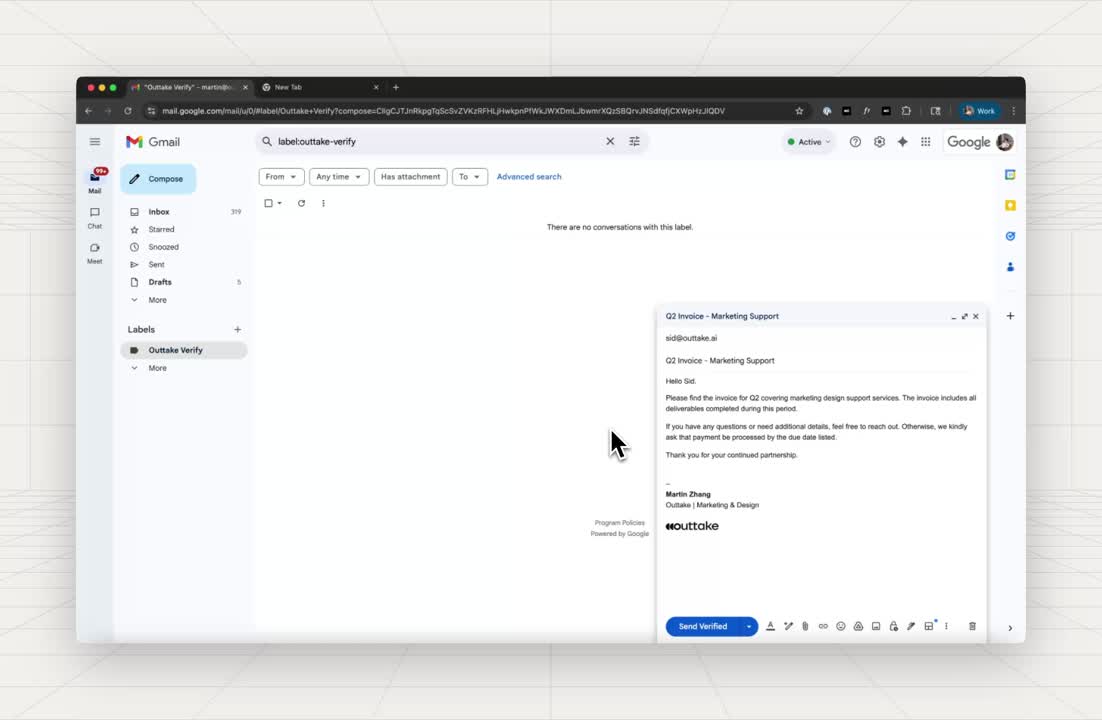Image resolution: width=1102 pixels, height=720 pixels.
Task: Open the Google apps grid
Action: pos(926,141)
